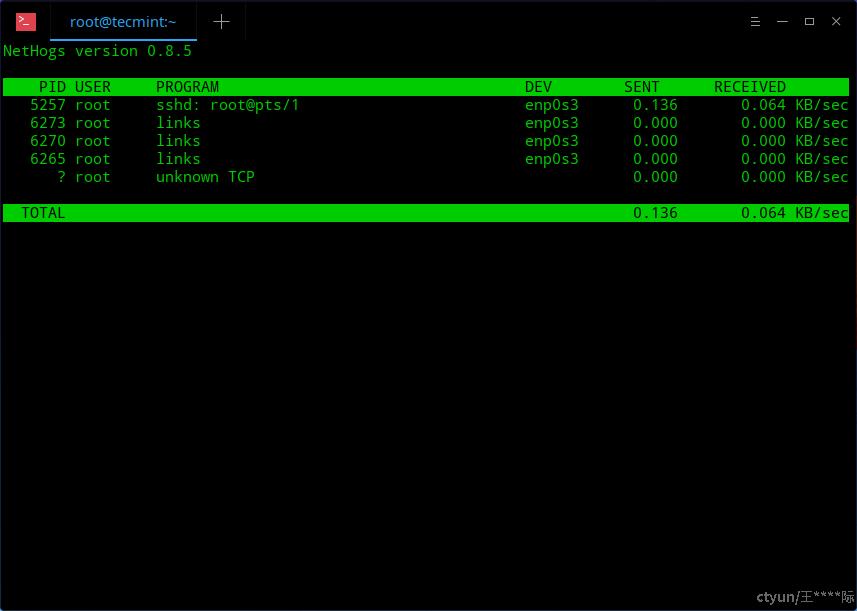Image resolution: width=857 pixels, height=611 pixels.
Task: Click the PROGRAM column header
Action: (187, 87)
